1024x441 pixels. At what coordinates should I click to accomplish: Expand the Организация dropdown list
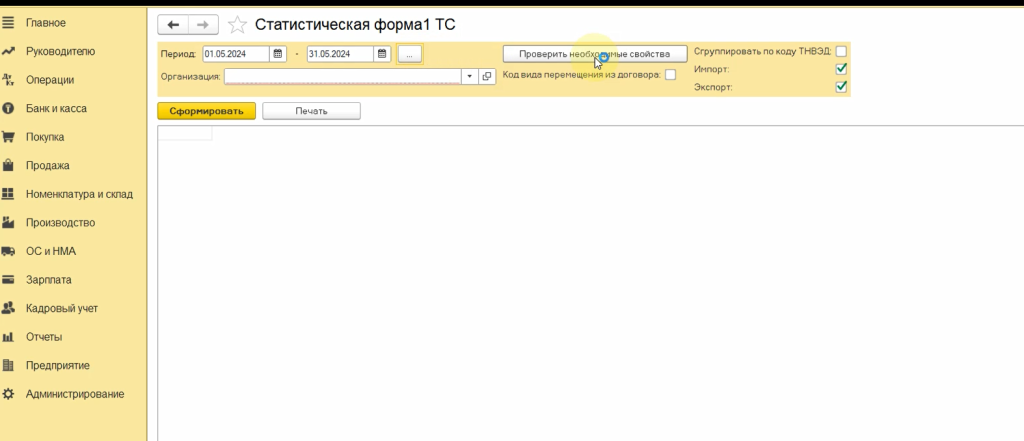tap(469, 76)
